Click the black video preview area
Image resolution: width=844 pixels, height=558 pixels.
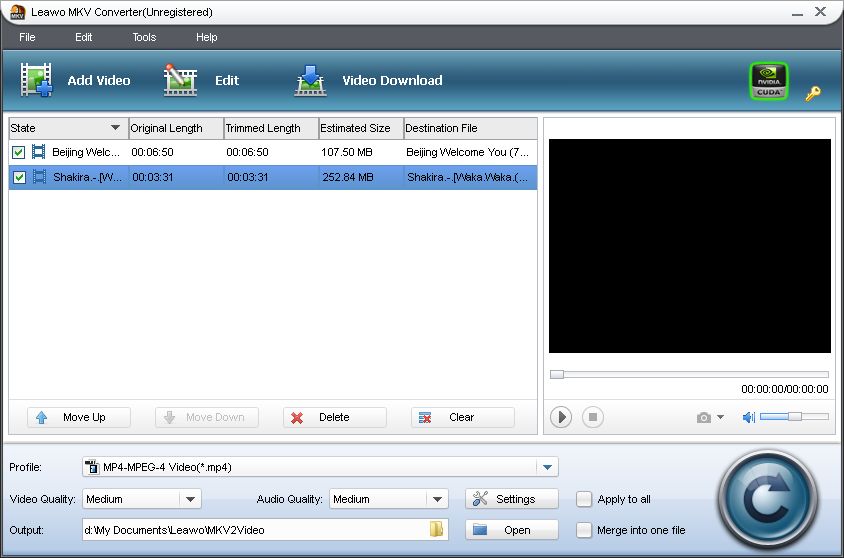[690, 246]
